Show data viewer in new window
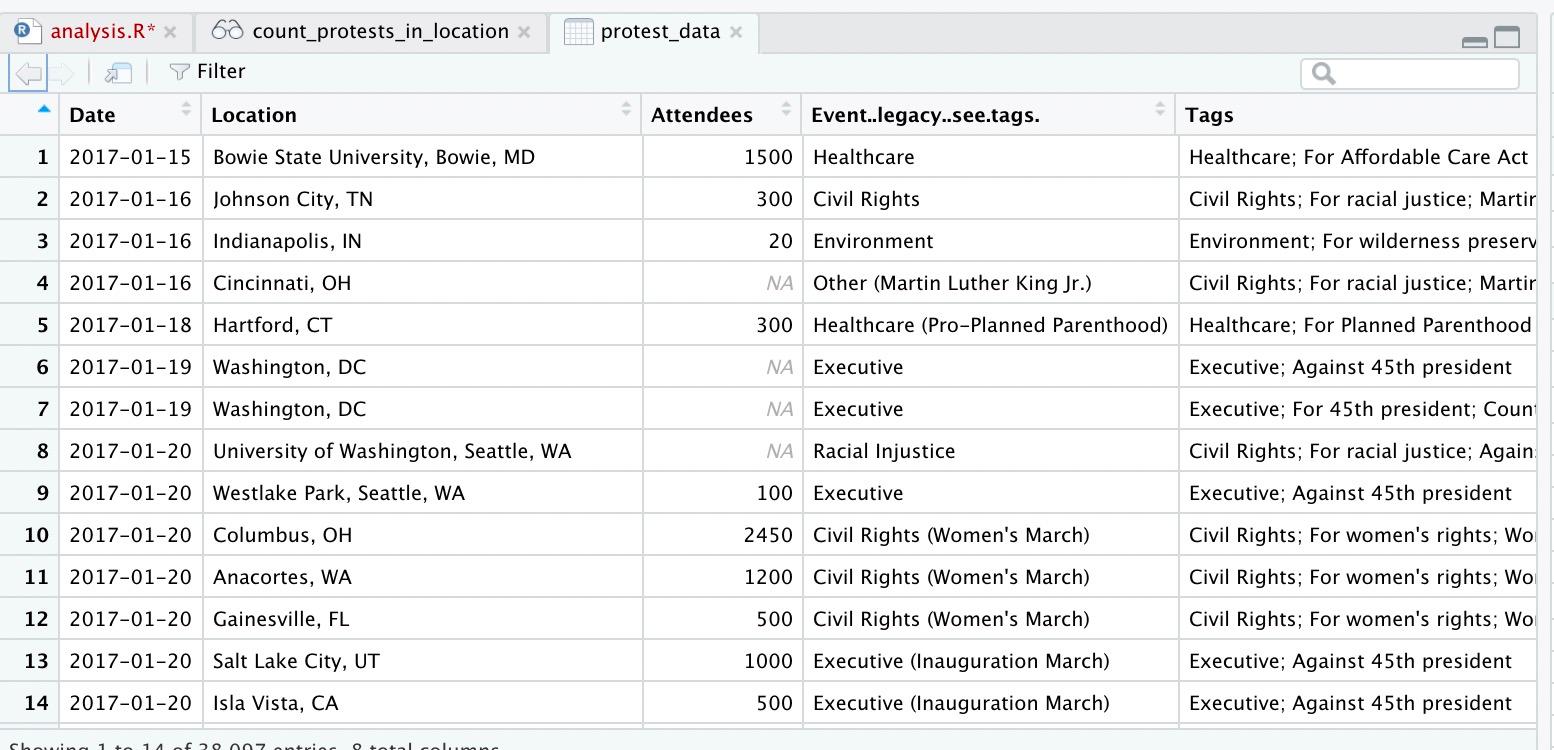The image size is (1554, 750). (x=118, y=72)
